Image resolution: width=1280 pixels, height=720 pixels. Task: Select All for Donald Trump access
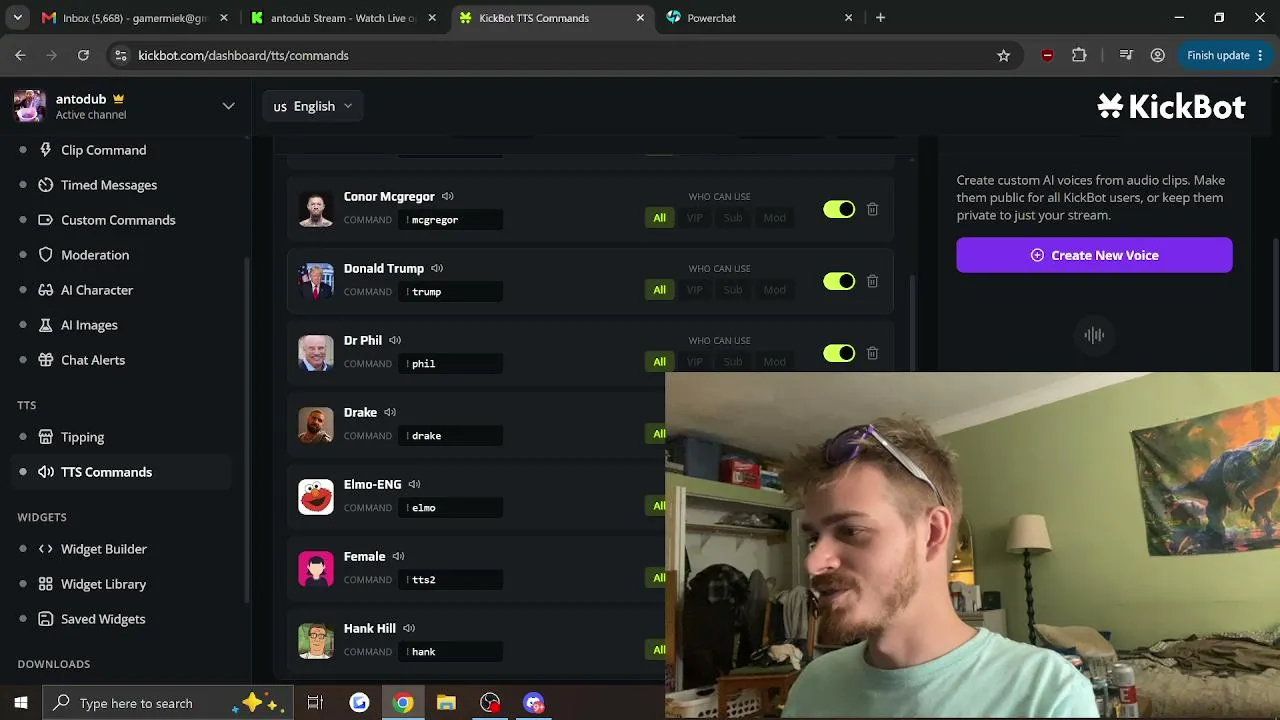(x=659, y=290)
